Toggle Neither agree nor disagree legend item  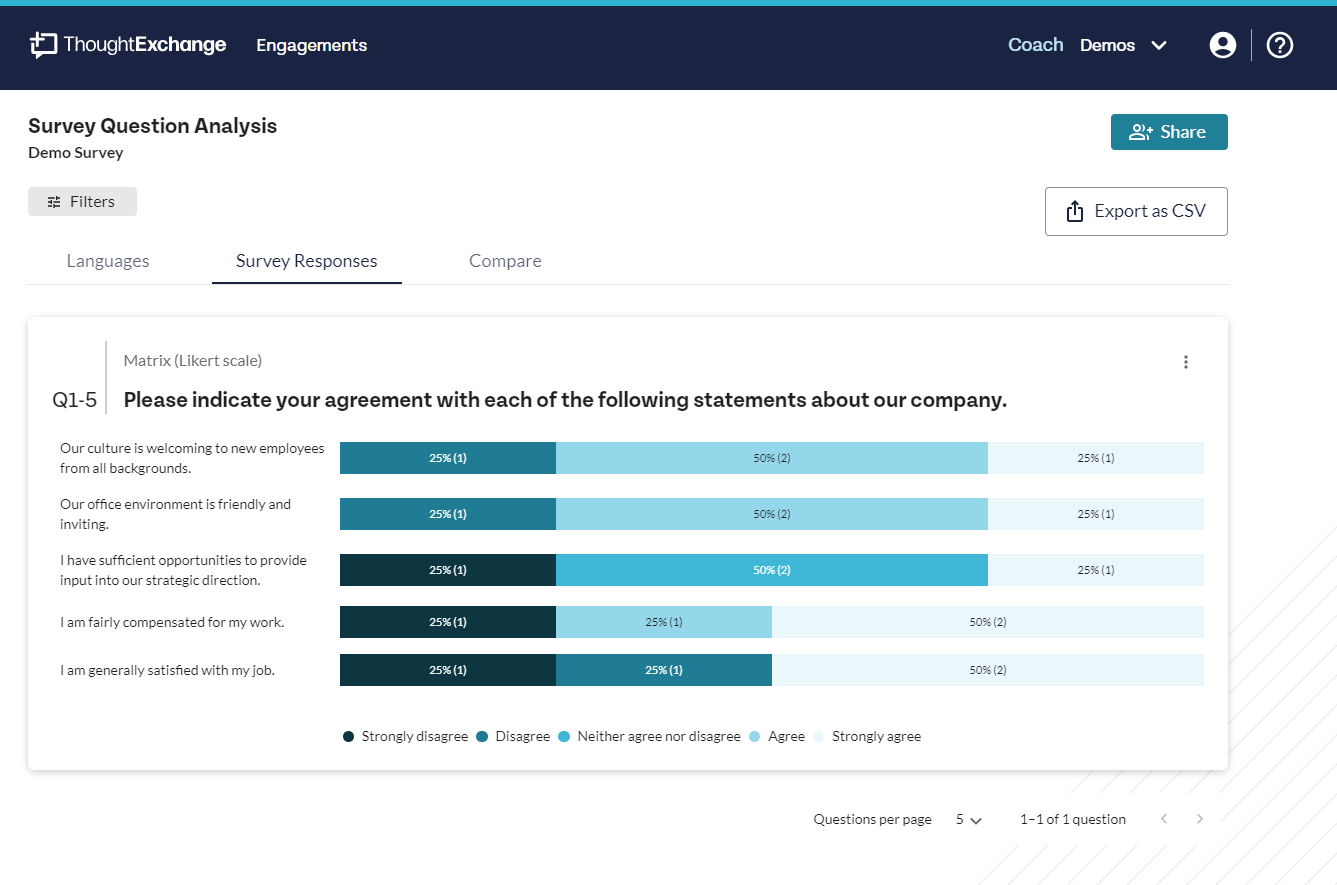649,736
